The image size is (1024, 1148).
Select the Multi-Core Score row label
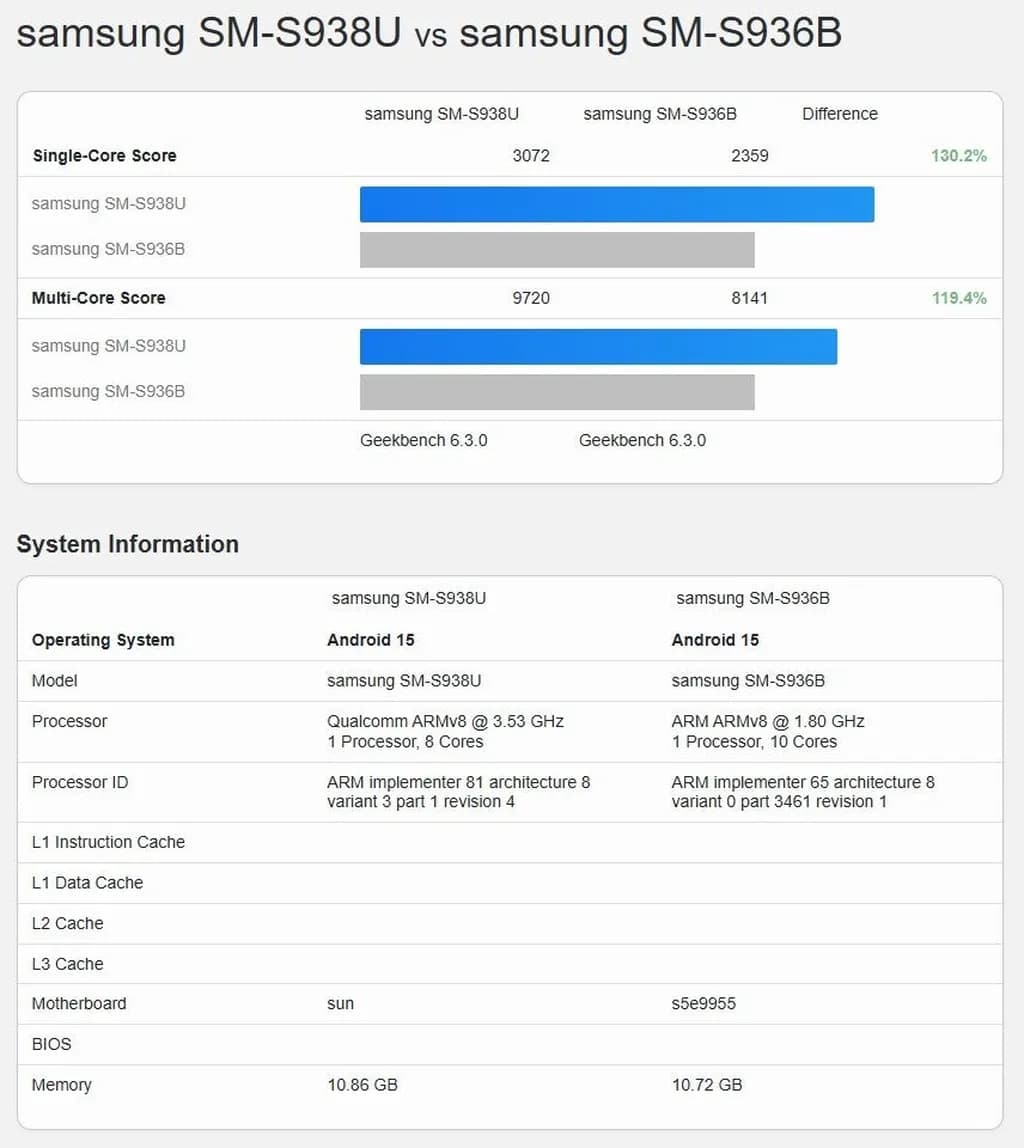tap(98, 298)
